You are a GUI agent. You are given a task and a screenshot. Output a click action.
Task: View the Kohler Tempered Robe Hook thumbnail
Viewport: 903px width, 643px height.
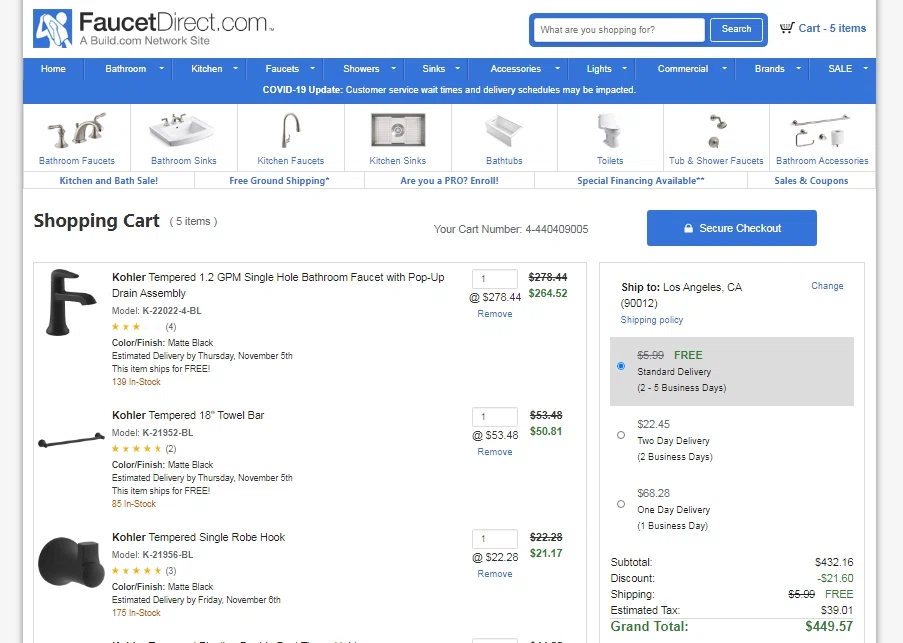tap(71, 562)
